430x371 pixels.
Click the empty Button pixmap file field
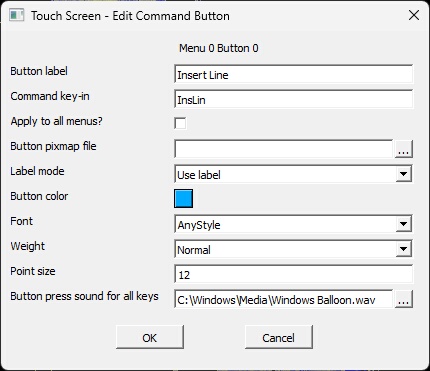(284, 149)
